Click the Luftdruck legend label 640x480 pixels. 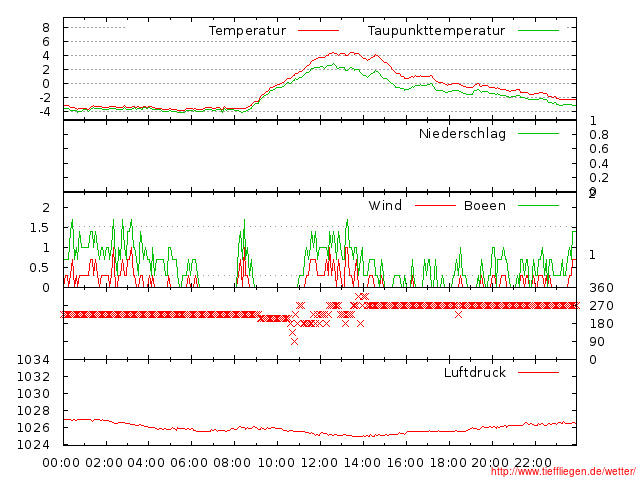(475, 372)
